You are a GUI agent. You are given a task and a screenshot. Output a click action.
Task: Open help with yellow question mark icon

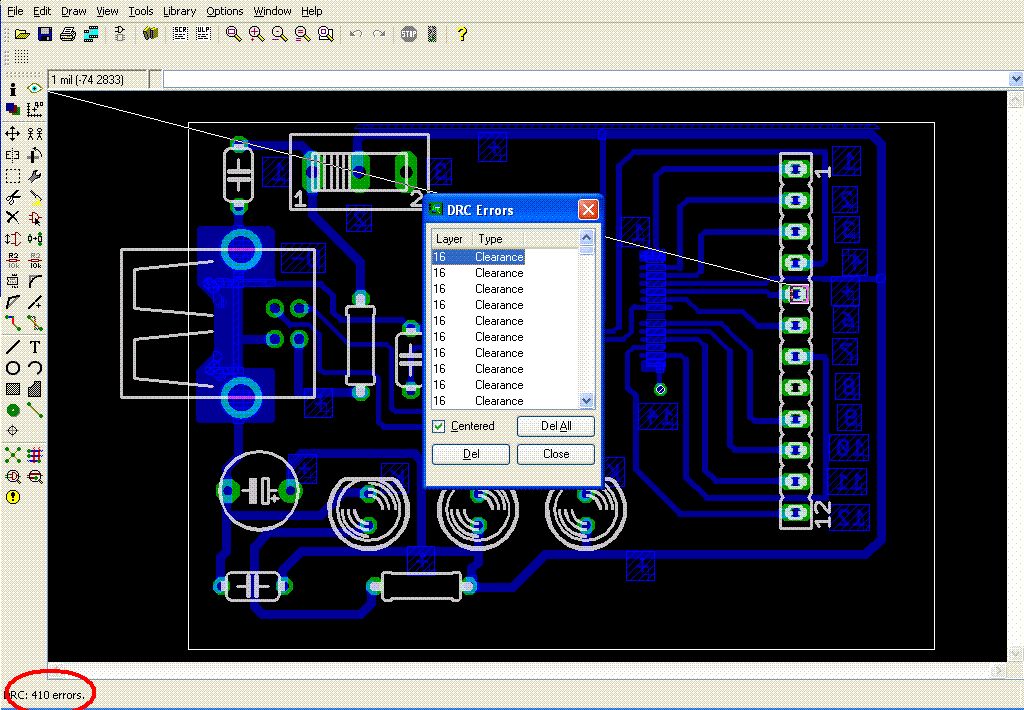(461, 34)
